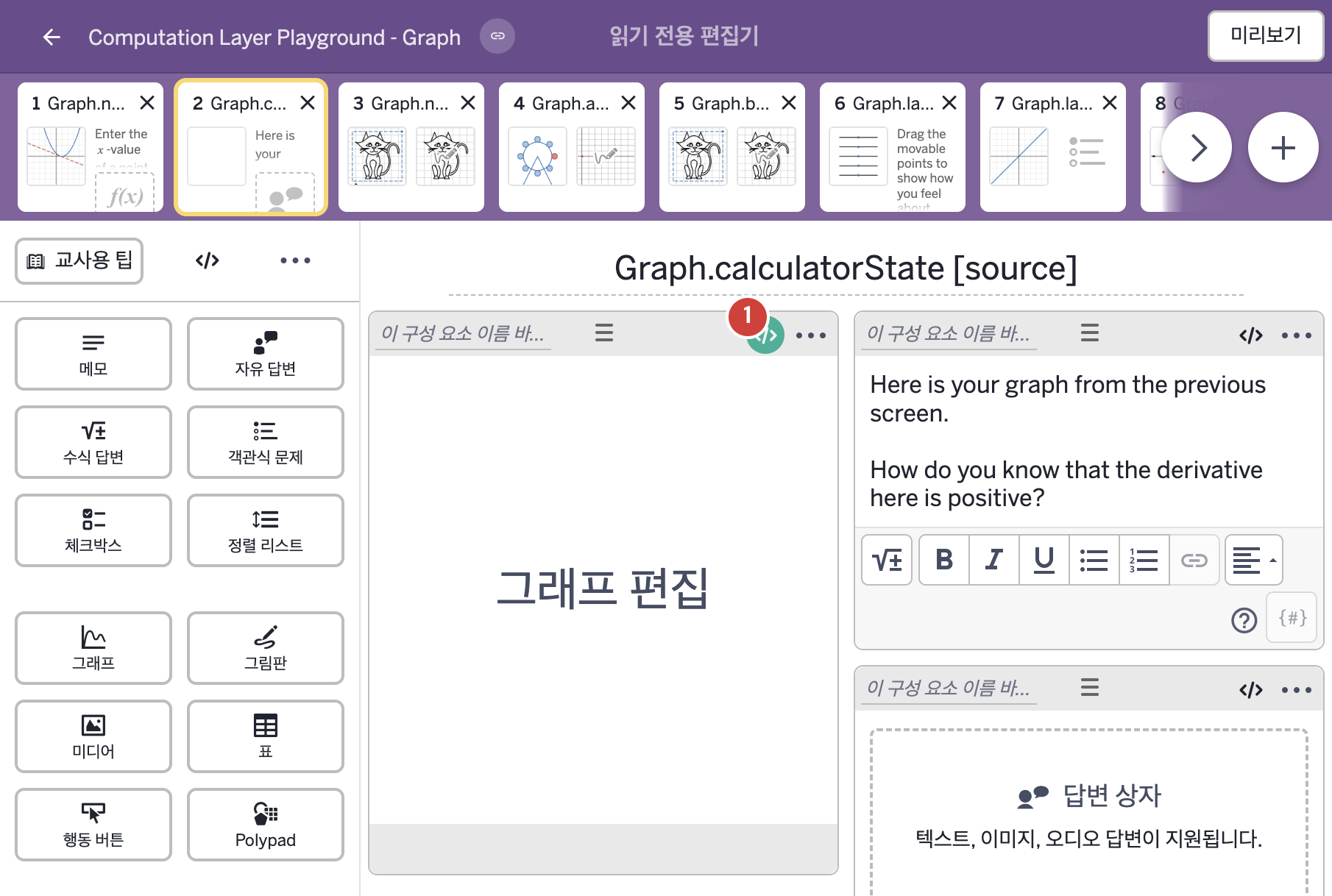Screen dimensions: 1332x896
Task: Add a 행동 버튼 action button component
Action: pos(93,825)
